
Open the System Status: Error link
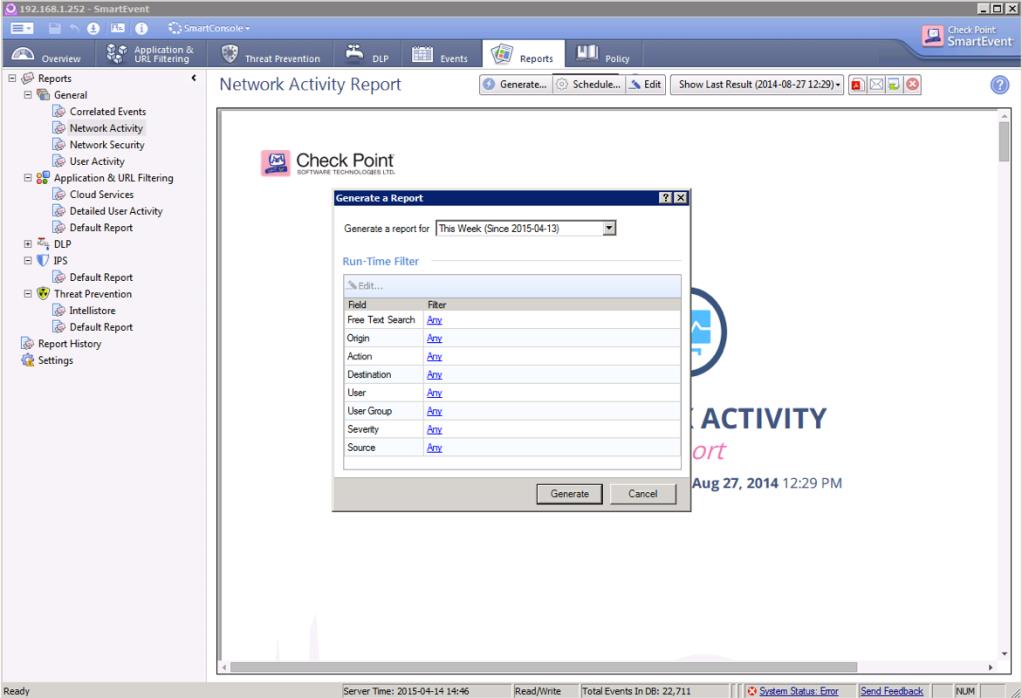pos(798,691)
